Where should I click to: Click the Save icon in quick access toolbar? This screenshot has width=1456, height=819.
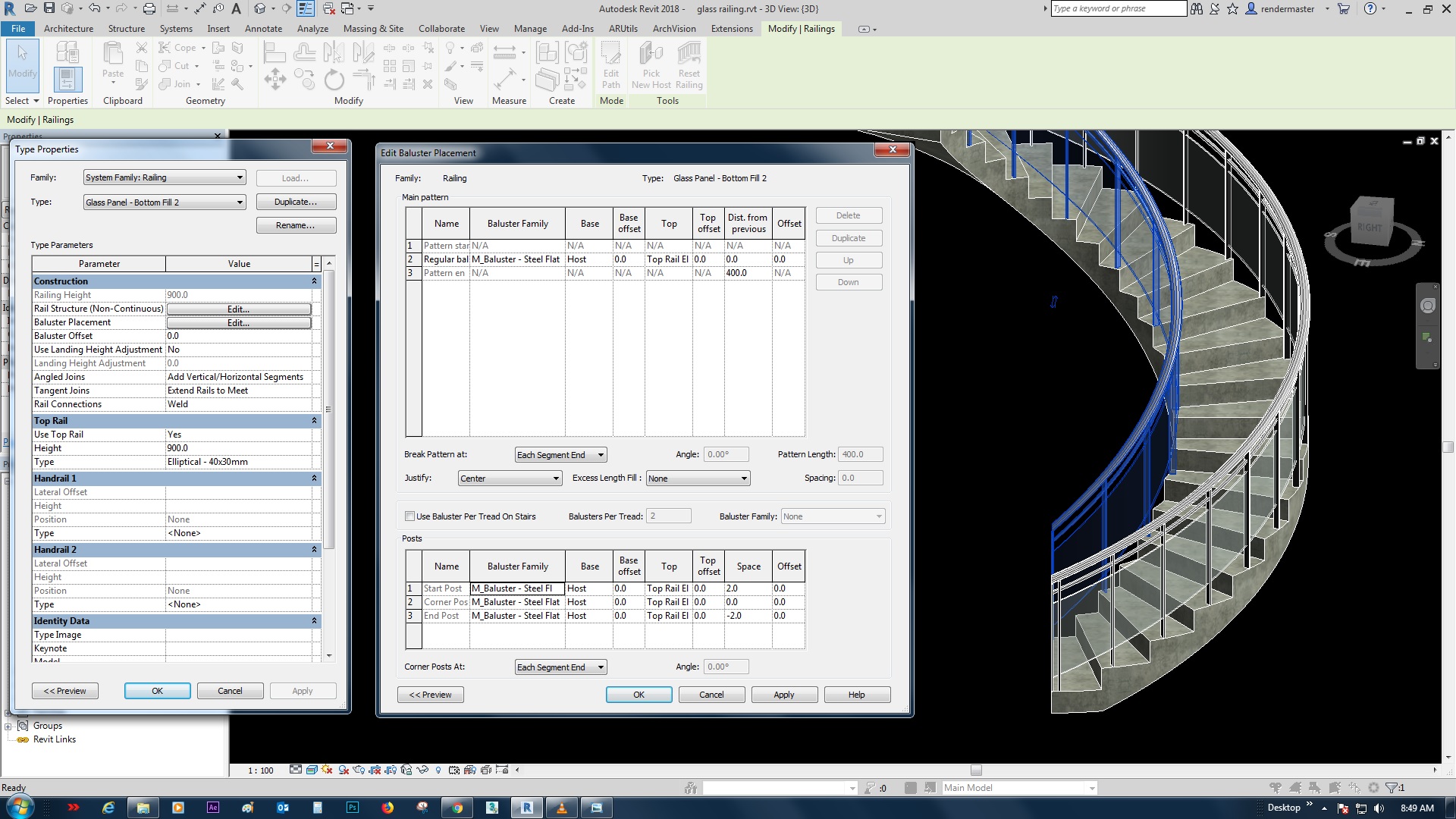[49, 8]
